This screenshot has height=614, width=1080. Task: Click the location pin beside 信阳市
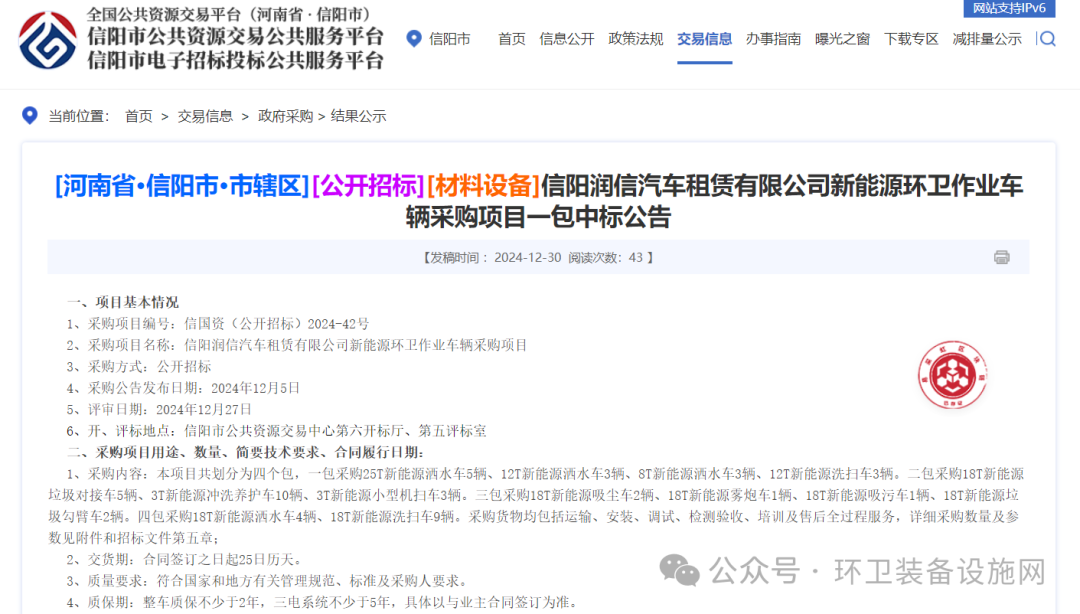click(414, 39)
